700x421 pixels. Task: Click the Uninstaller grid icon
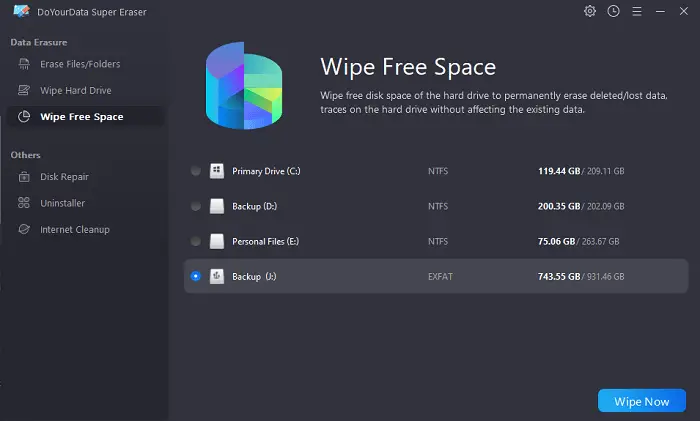coord(24,203)
